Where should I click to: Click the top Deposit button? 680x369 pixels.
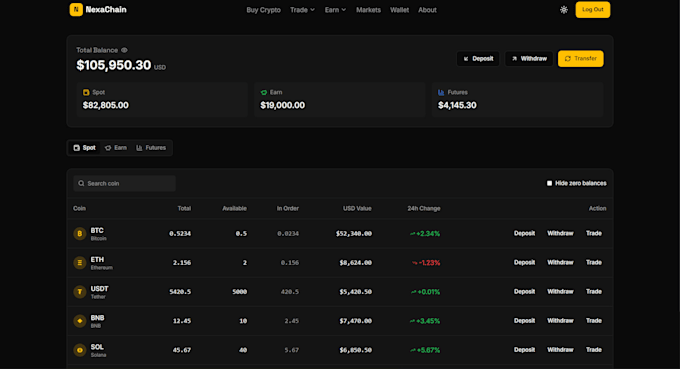tap(478, 59)
